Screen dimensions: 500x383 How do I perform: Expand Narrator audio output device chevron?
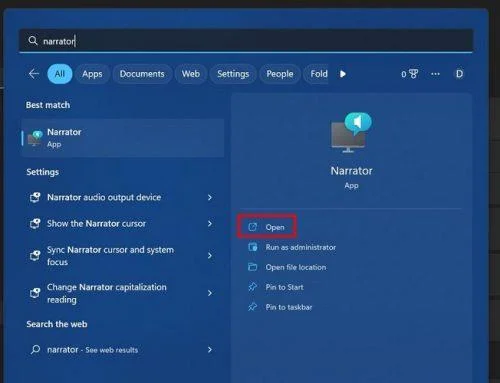210,197
